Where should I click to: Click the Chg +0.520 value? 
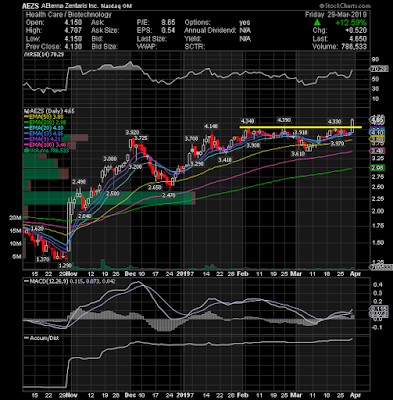[x=356, y=30]
